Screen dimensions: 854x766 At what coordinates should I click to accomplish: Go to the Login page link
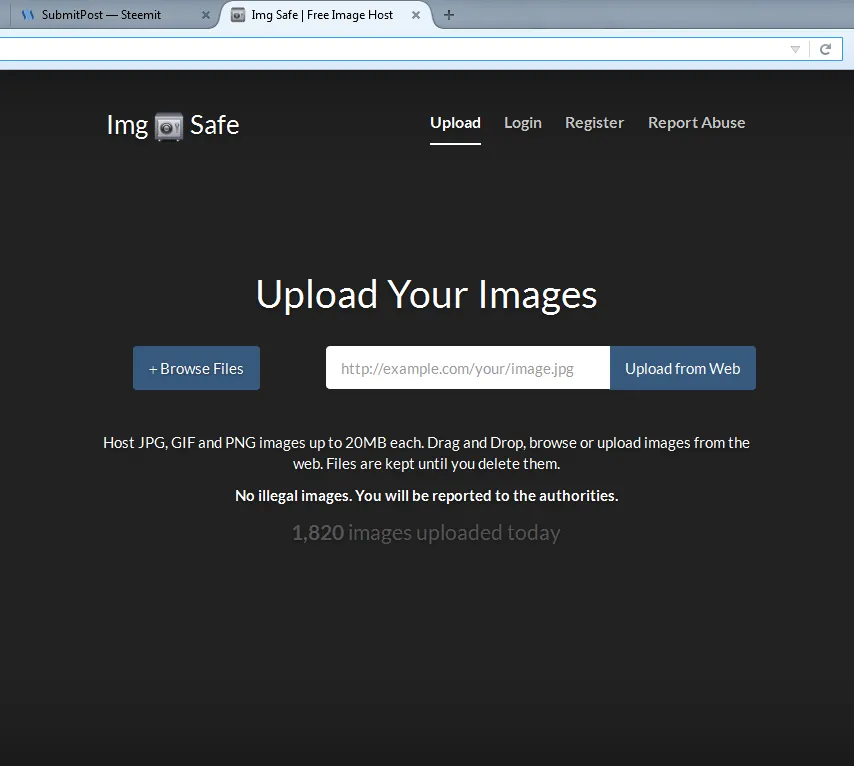pyautogui.click(x=523, y=123)
